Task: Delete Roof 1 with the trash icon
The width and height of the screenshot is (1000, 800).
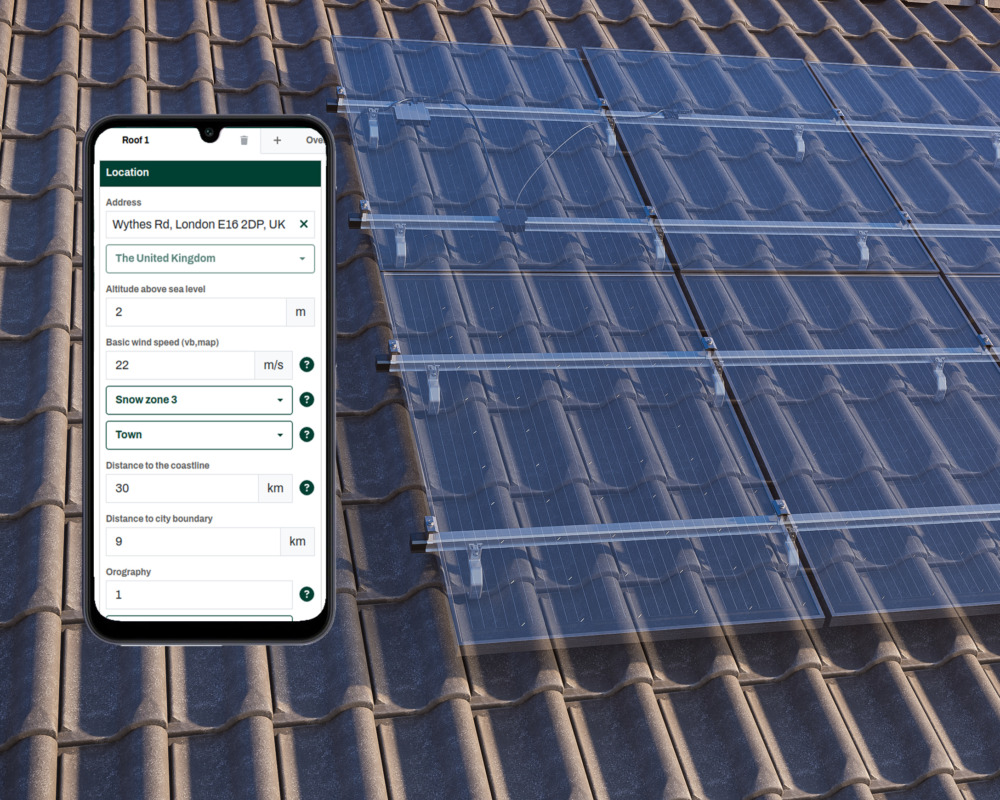Action: tap(244, 140)
